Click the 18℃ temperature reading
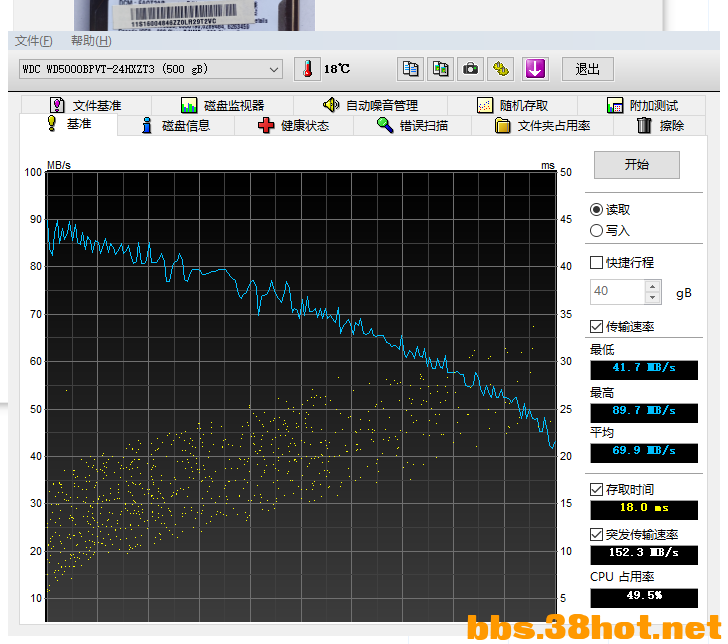Screen dimensions: 728x644 pyautogui.click(x=337, y=69)
